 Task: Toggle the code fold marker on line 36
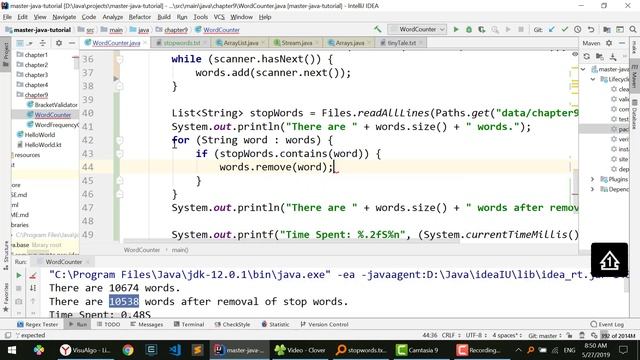point(119,59)
